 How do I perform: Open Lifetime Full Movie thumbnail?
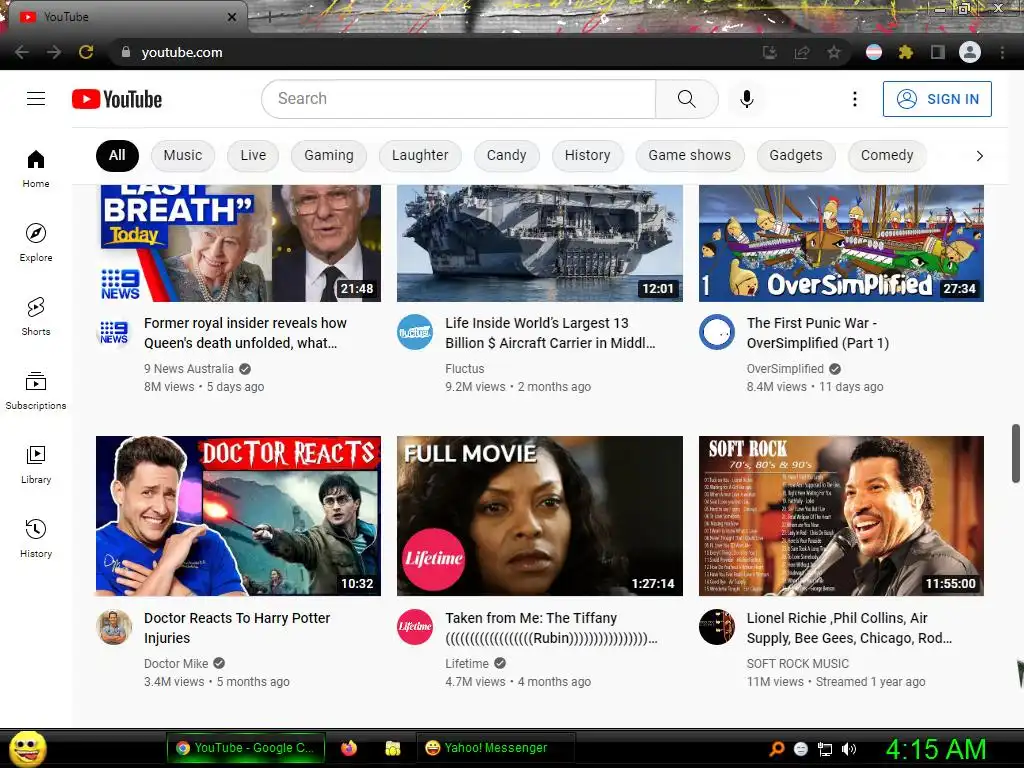[539, 516]
